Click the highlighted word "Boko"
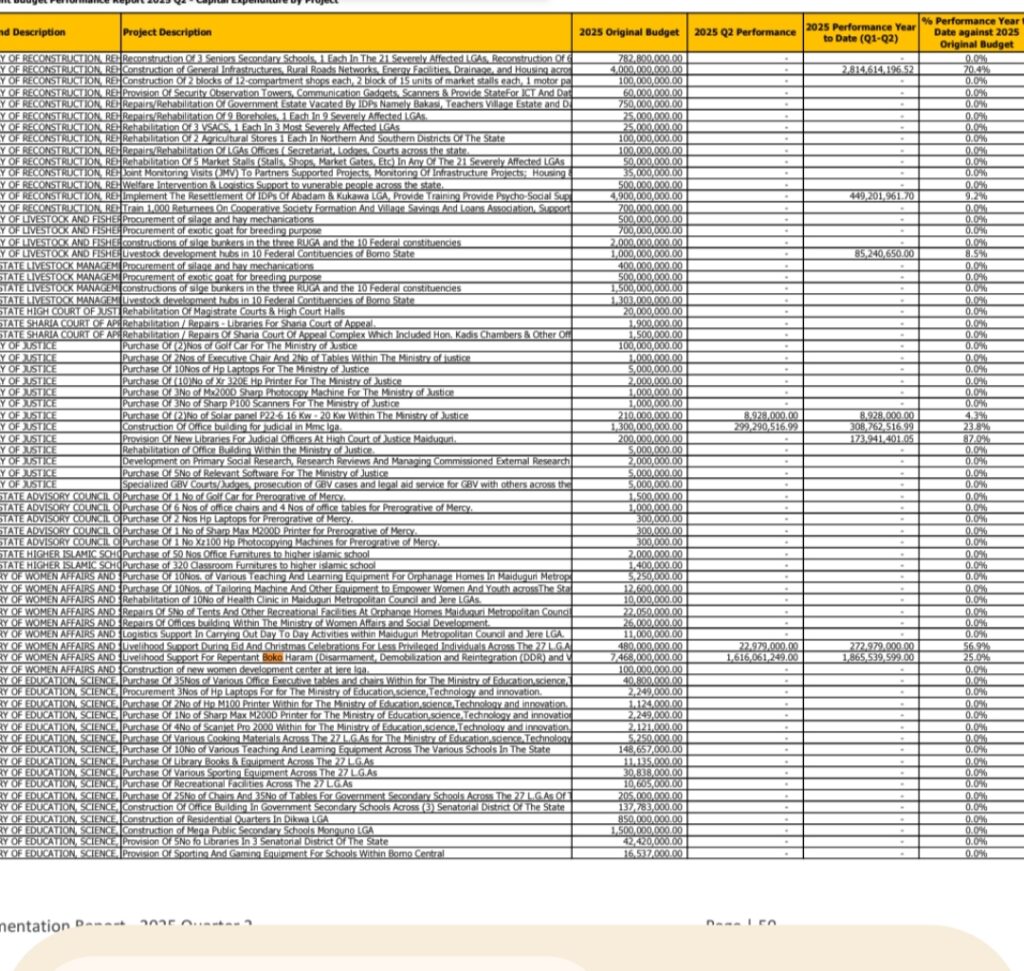The width and height of the screenshot is (1024, 971). (x=272, y=658)
